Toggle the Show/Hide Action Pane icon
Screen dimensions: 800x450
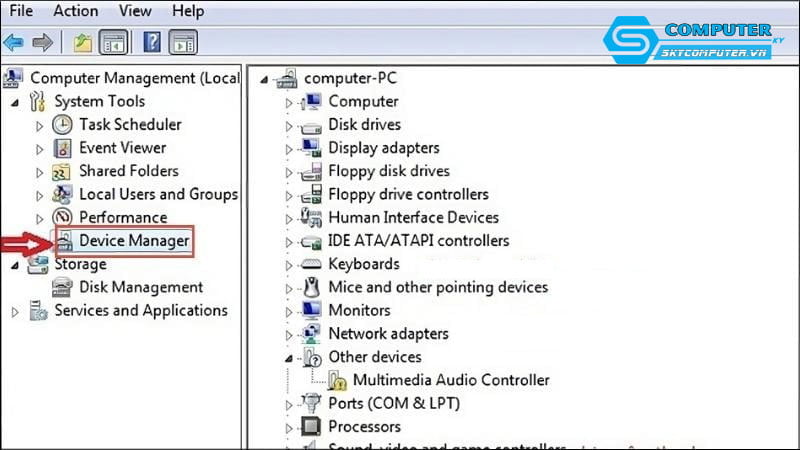click(x=183, y=42)
